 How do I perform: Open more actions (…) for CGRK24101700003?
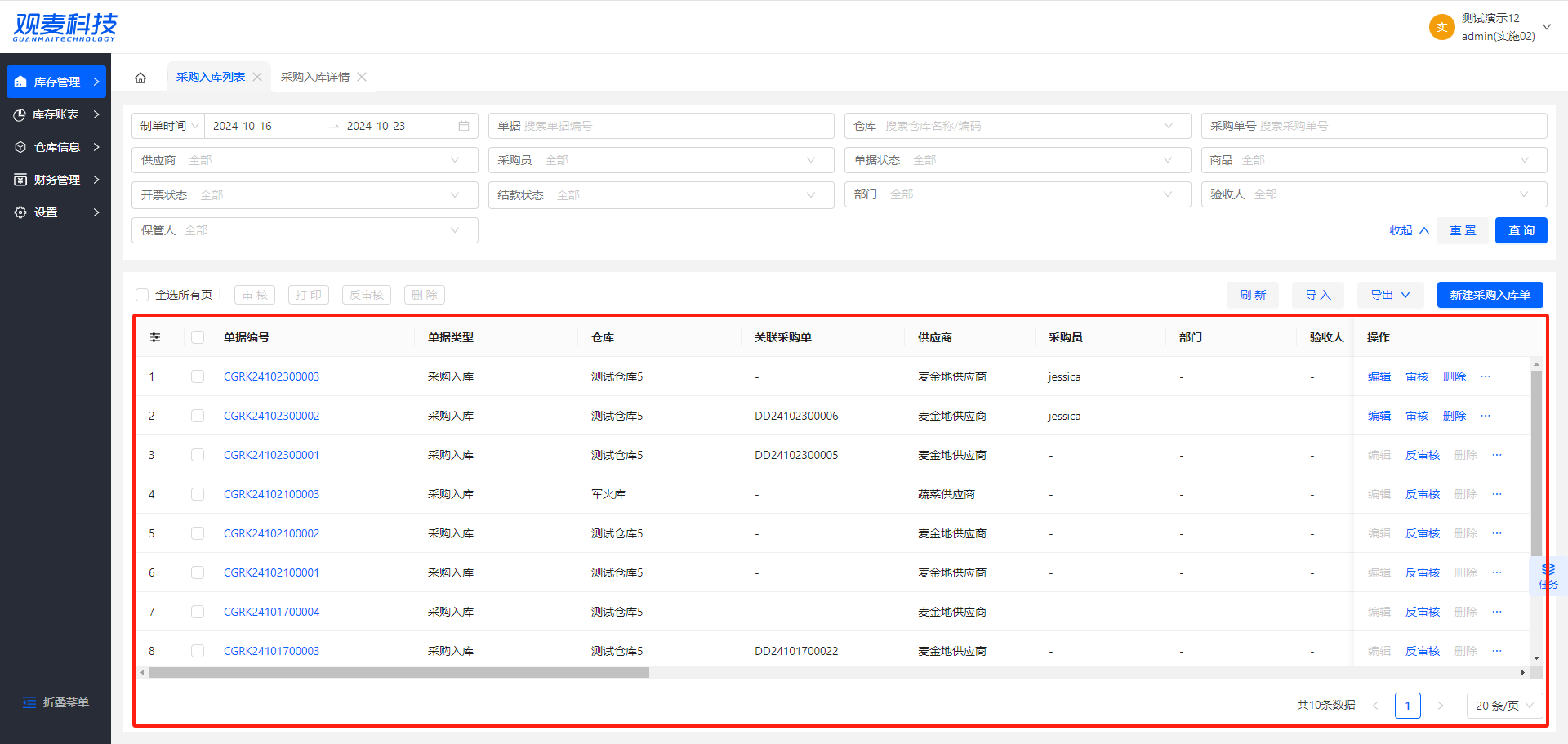(x=1497, y=651)
